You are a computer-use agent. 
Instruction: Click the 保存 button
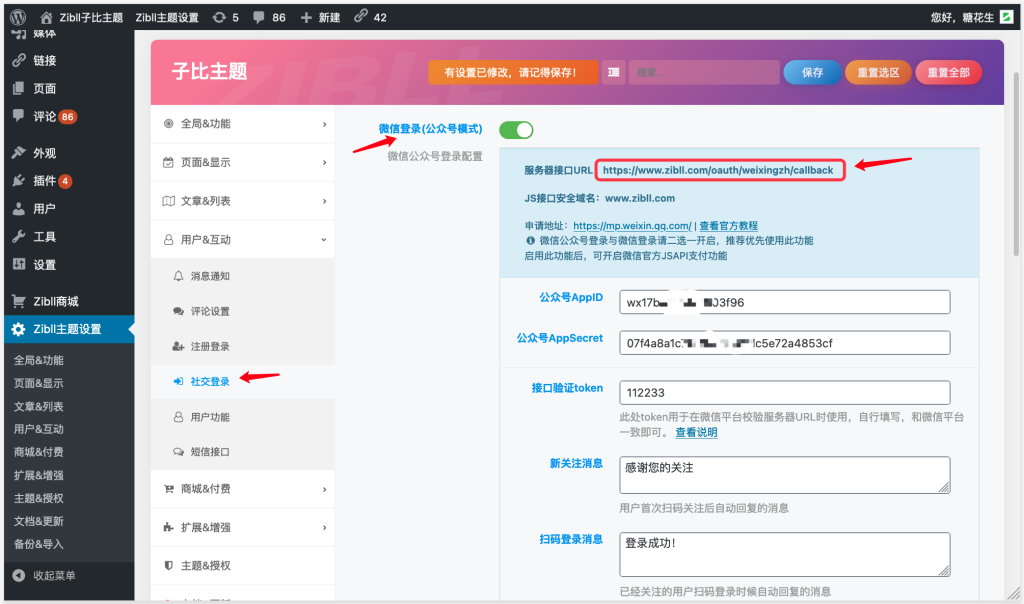tap(812, 72)
